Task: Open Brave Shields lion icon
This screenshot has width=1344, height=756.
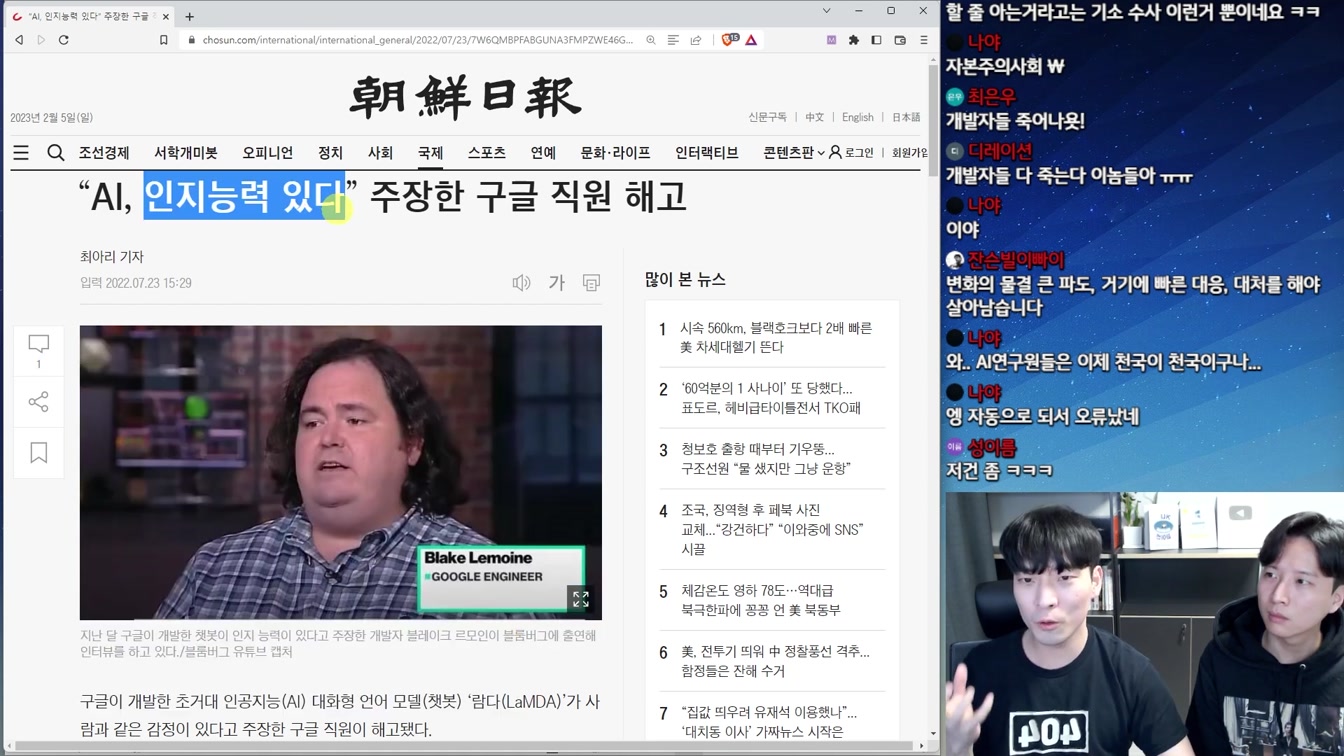Action: tap(730, 40)
